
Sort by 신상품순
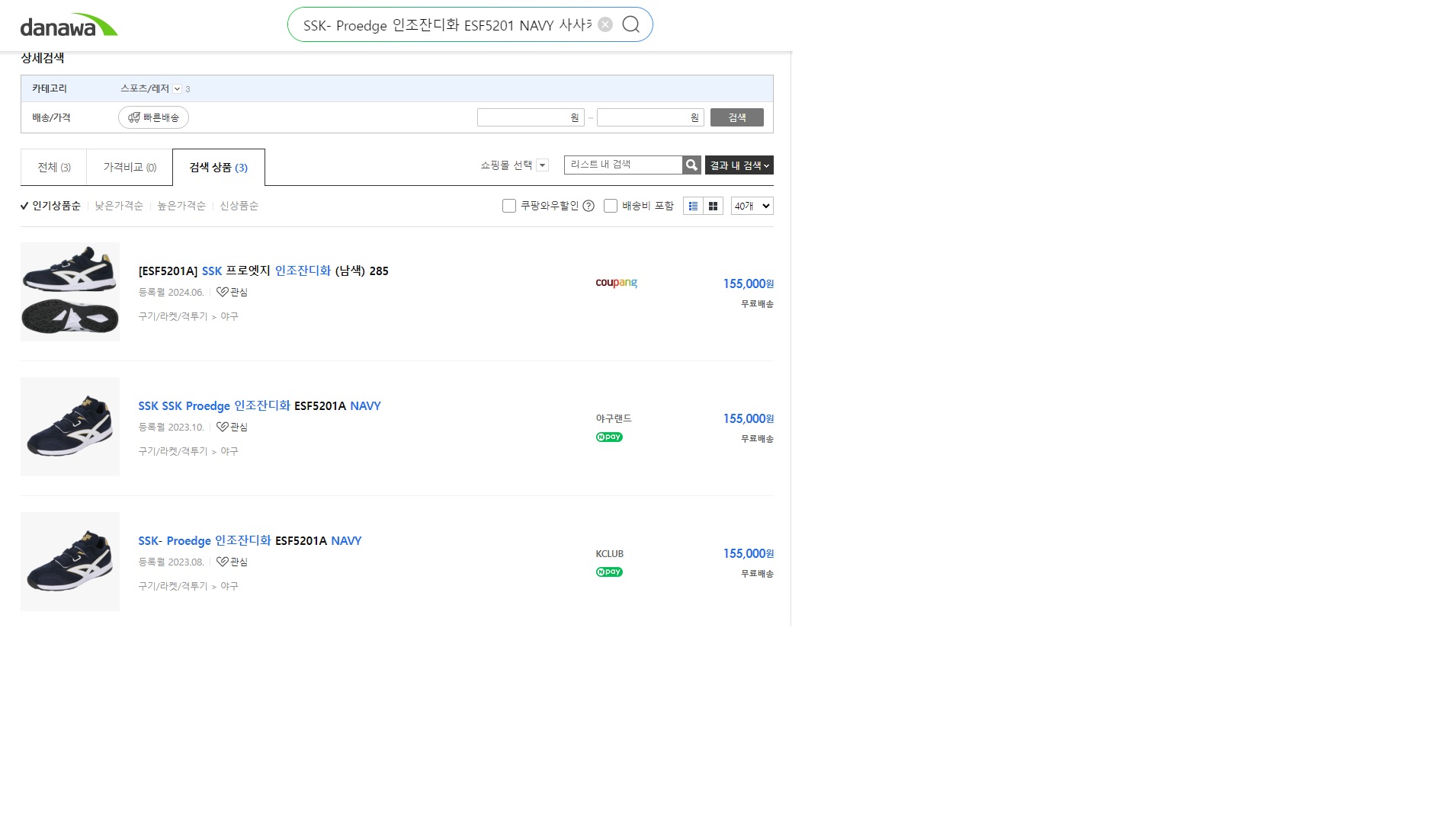(x=239, y=206)
